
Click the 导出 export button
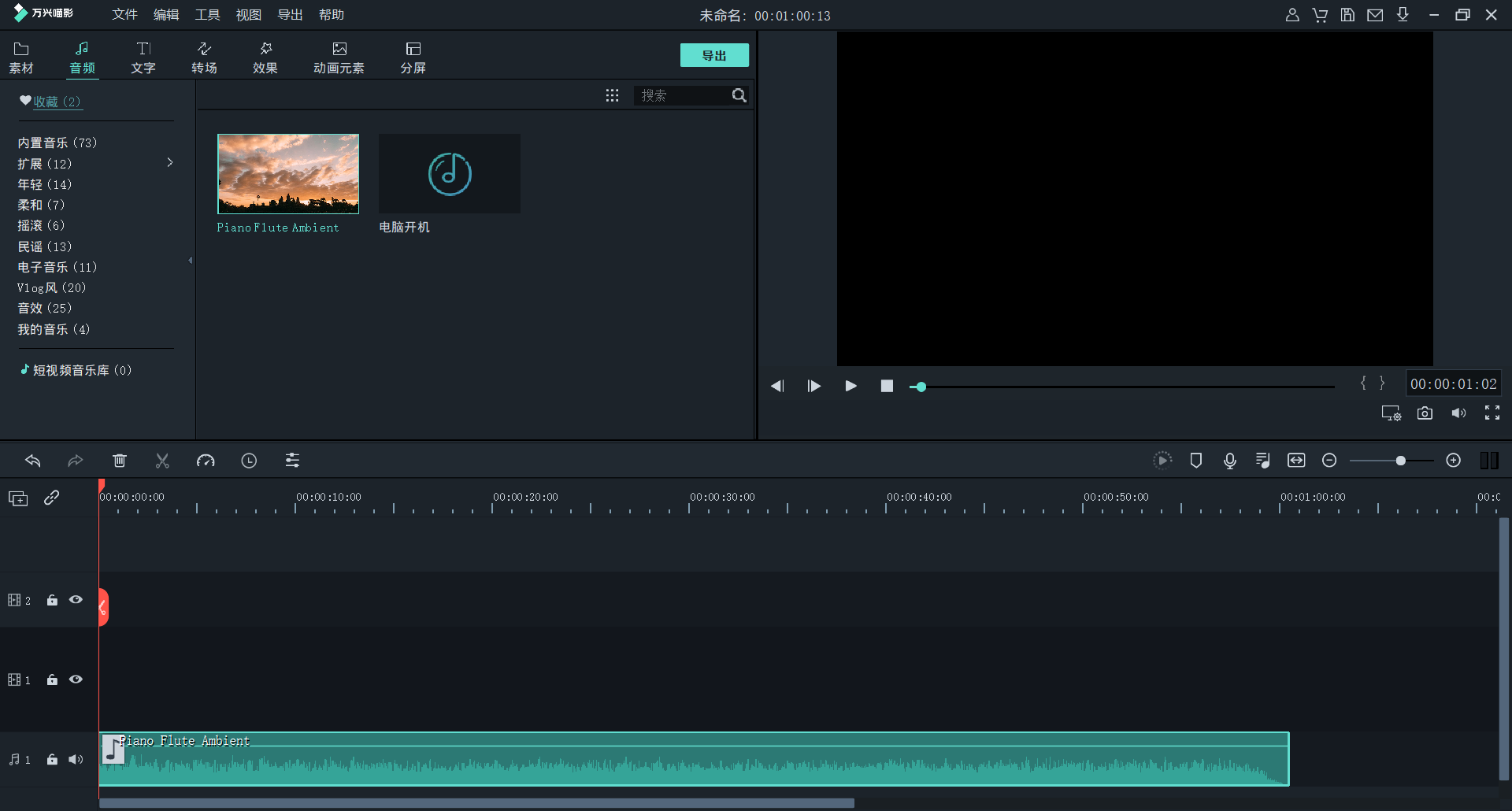(x=713, y=55)
